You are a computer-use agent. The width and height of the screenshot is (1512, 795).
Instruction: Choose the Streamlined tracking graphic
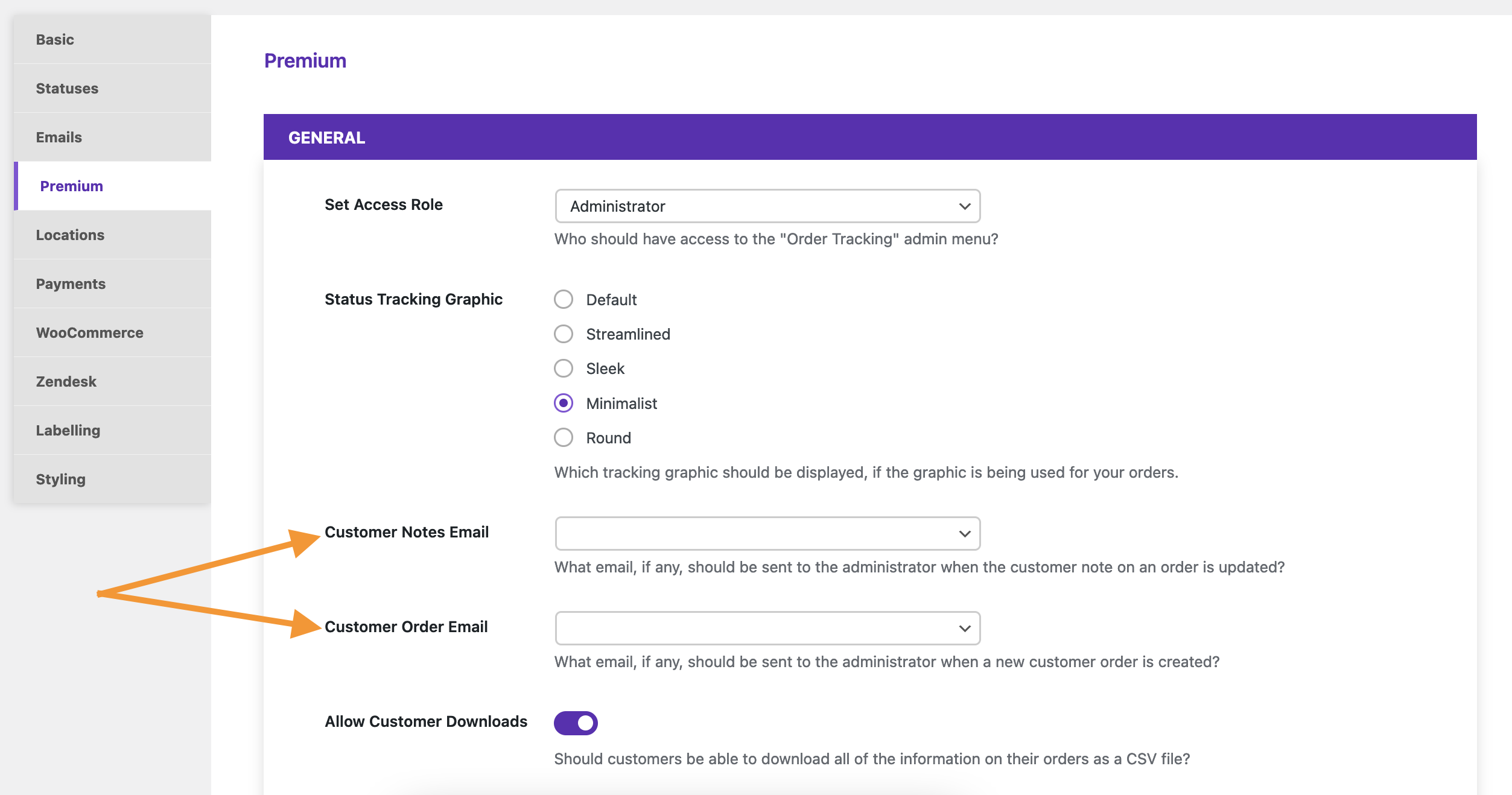pos(564,334)
